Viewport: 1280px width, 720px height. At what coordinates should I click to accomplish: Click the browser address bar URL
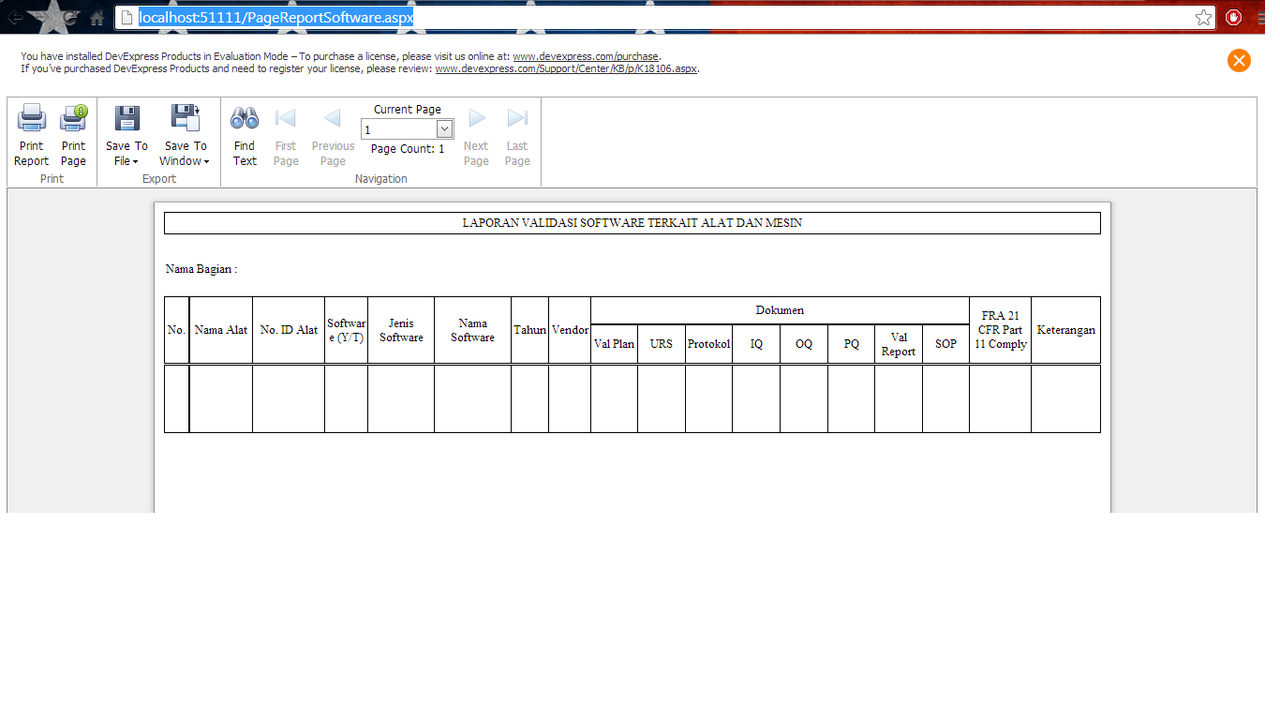[x=276, y=17]
